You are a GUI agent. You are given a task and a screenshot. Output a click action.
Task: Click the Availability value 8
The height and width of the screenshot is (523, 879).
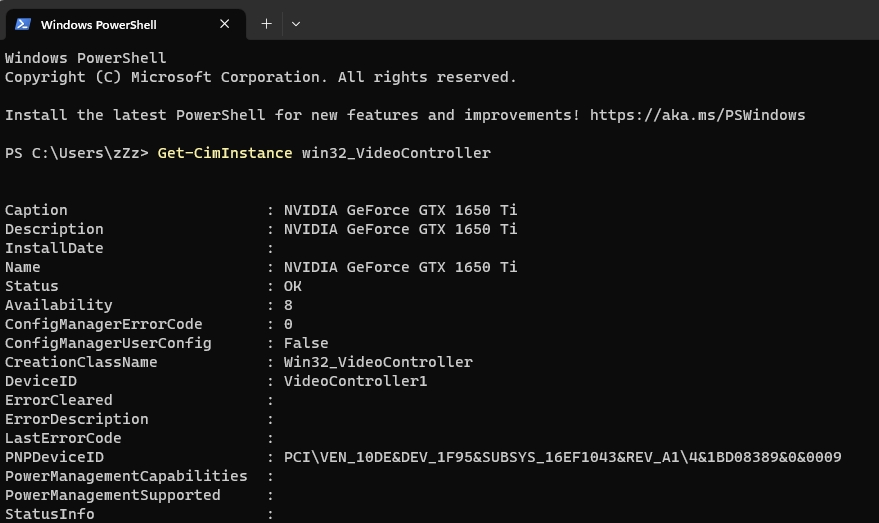click(288, 305)
